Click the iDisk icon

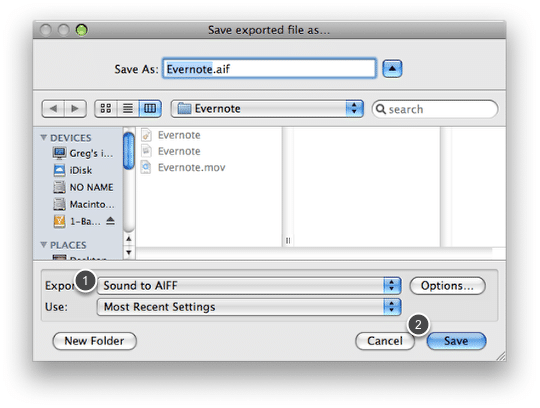tap(59, 170)
